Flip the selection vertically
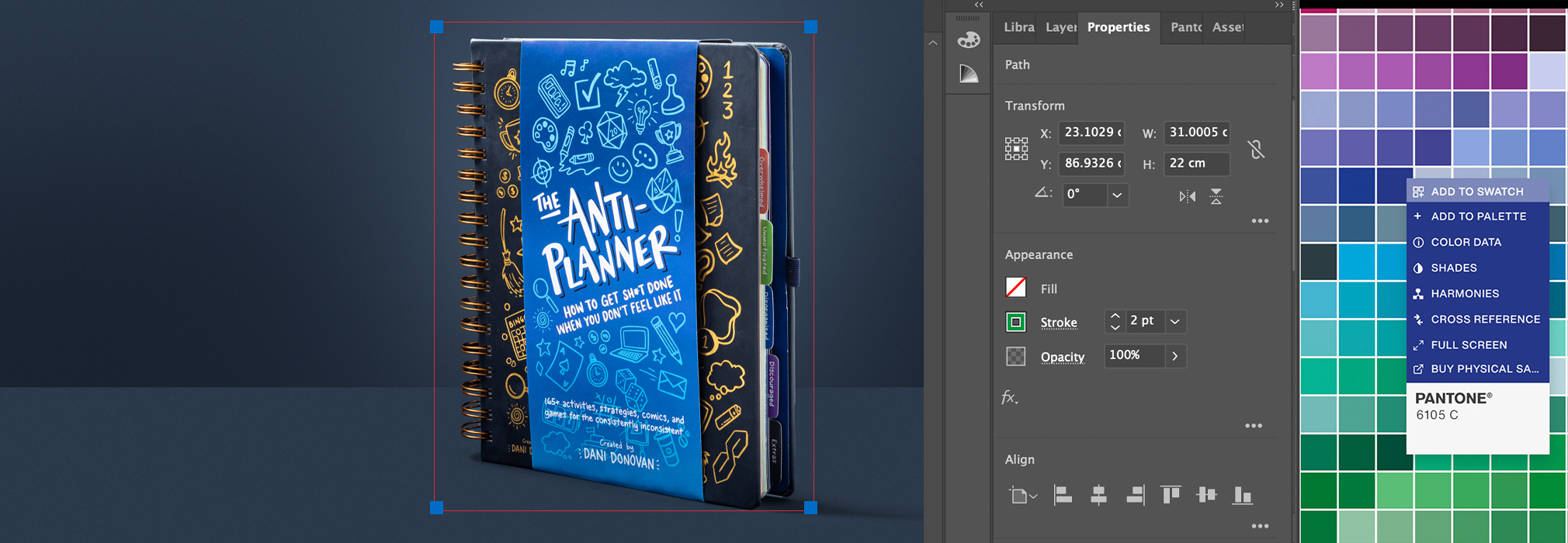The width and height of the screenshot is (1568, 543). pos(1216,196)
